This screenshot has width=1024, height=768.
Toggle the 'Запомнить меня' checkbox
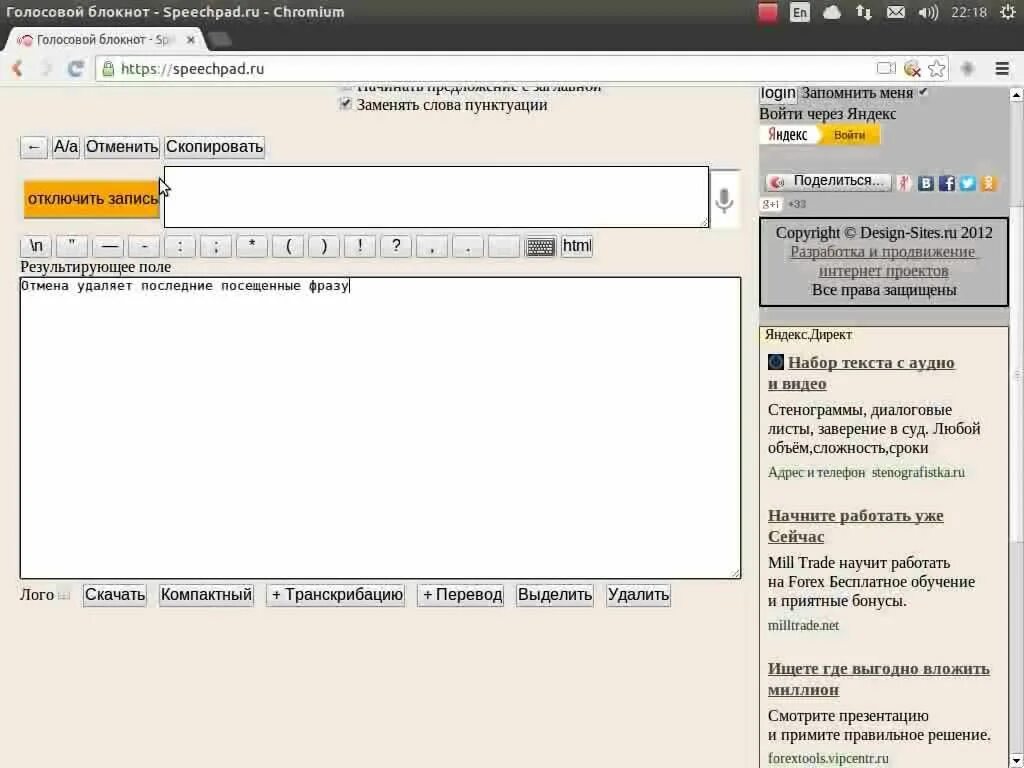point(923,93)
